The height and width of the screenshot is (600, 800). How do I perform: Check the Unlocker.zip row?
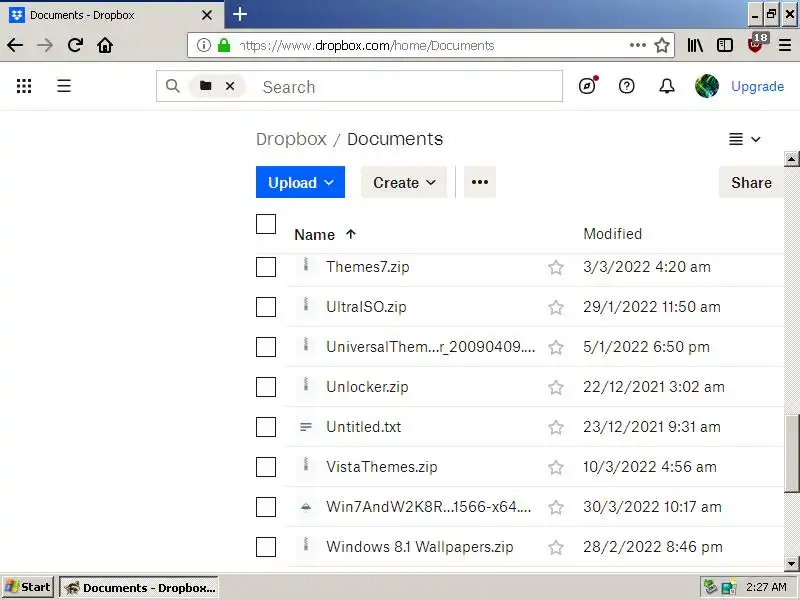pos(266,387)
